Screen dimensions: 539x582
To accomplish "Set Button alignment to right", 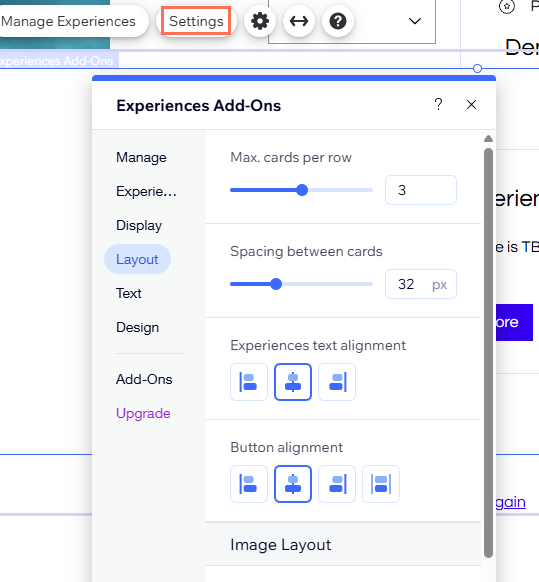I will coord(337,484).
